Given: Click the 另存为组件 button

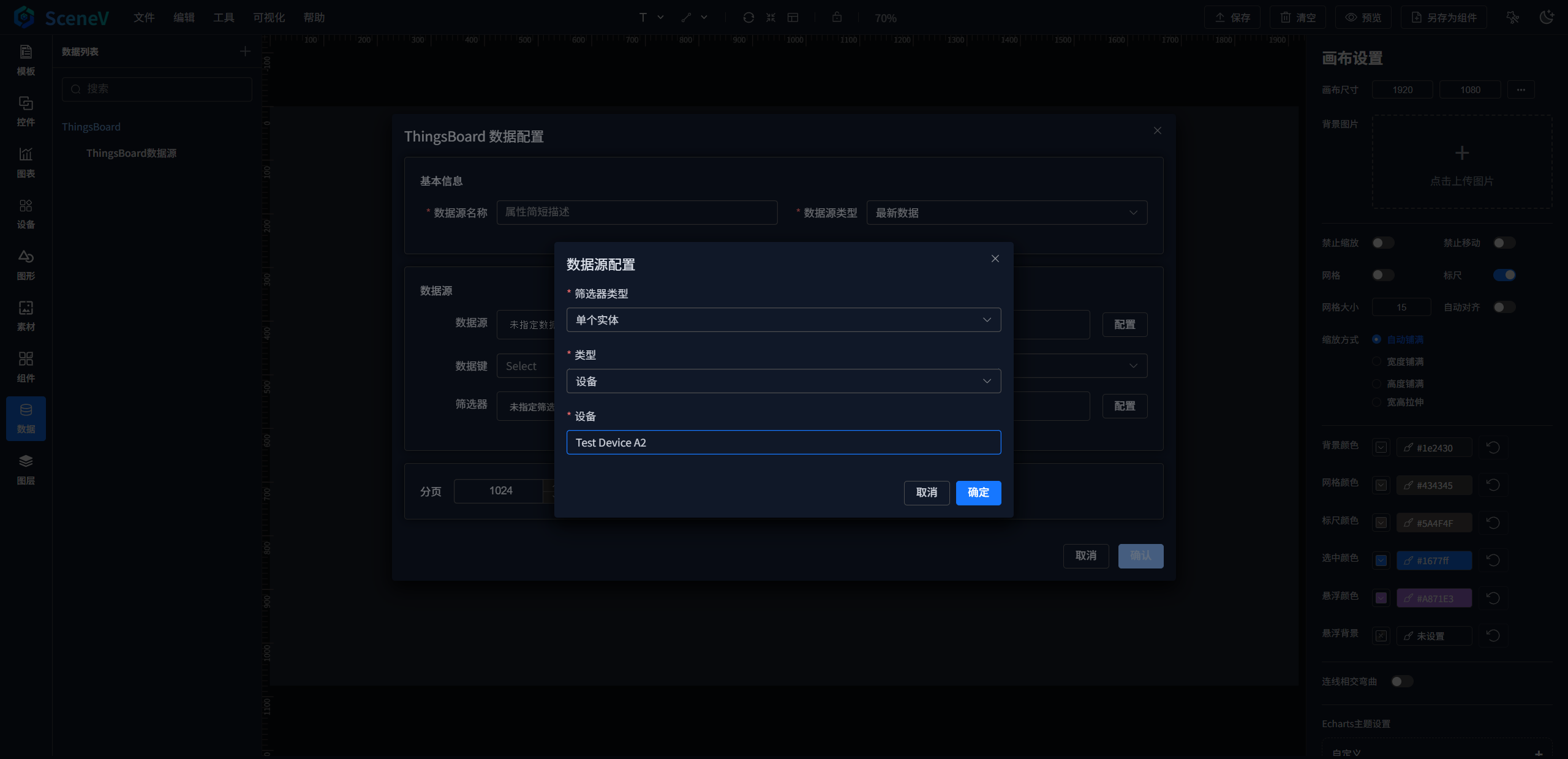Looking at the screenshot, I should pos(1444,18).
